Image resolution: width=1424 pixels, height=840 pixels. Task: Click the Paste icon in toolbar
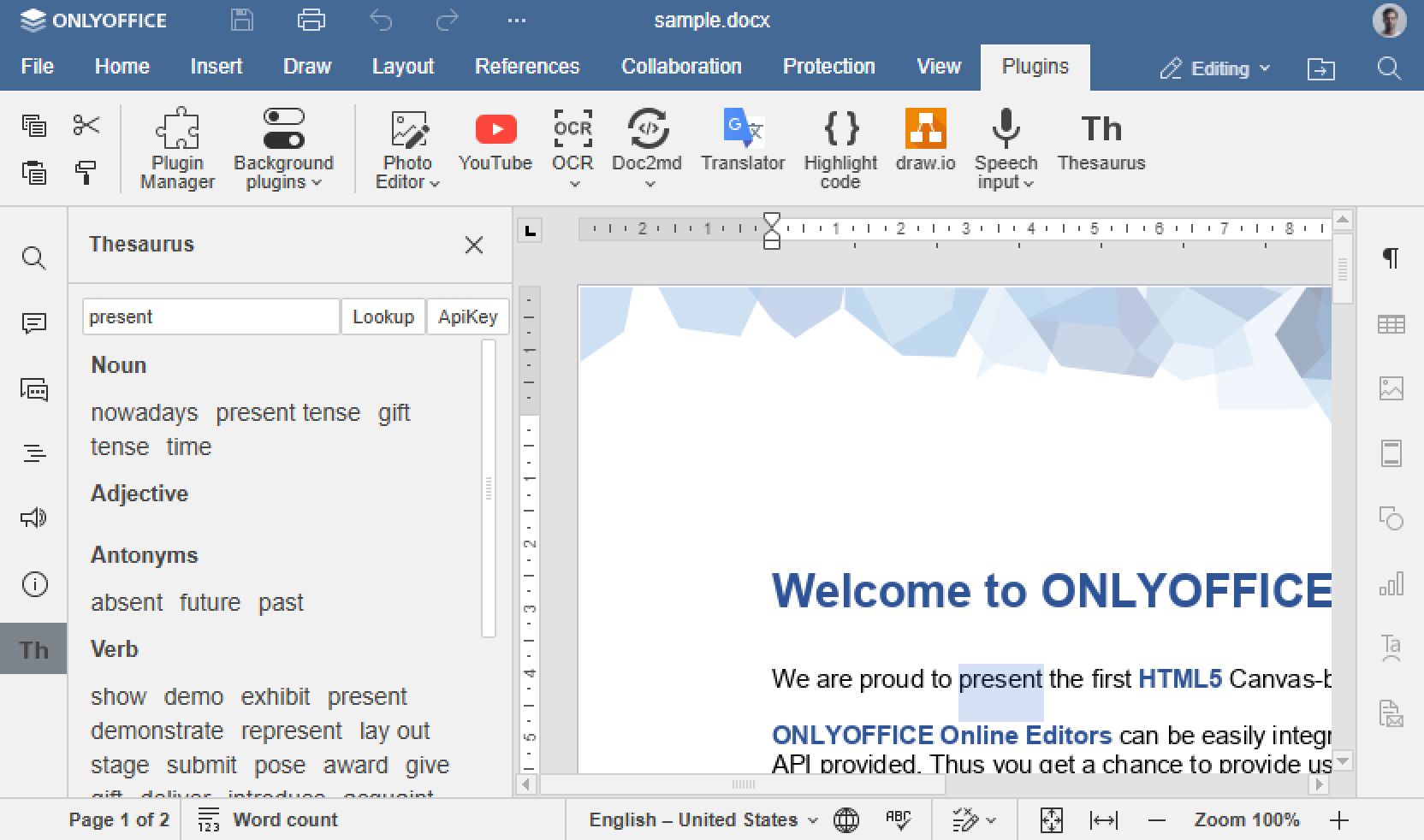point(34,172)
